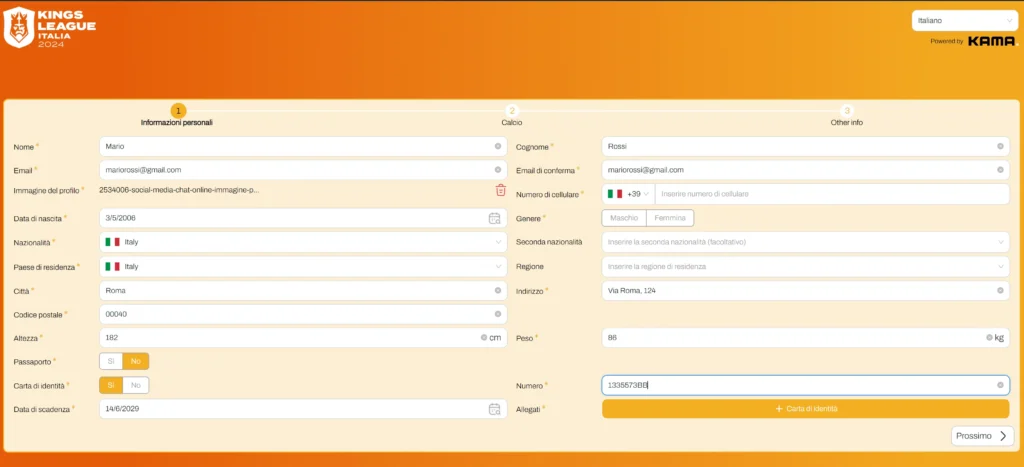This screenshot has height=467, width=1024.
Task: Set Carta di identità to No
Action: pos(136,385)
